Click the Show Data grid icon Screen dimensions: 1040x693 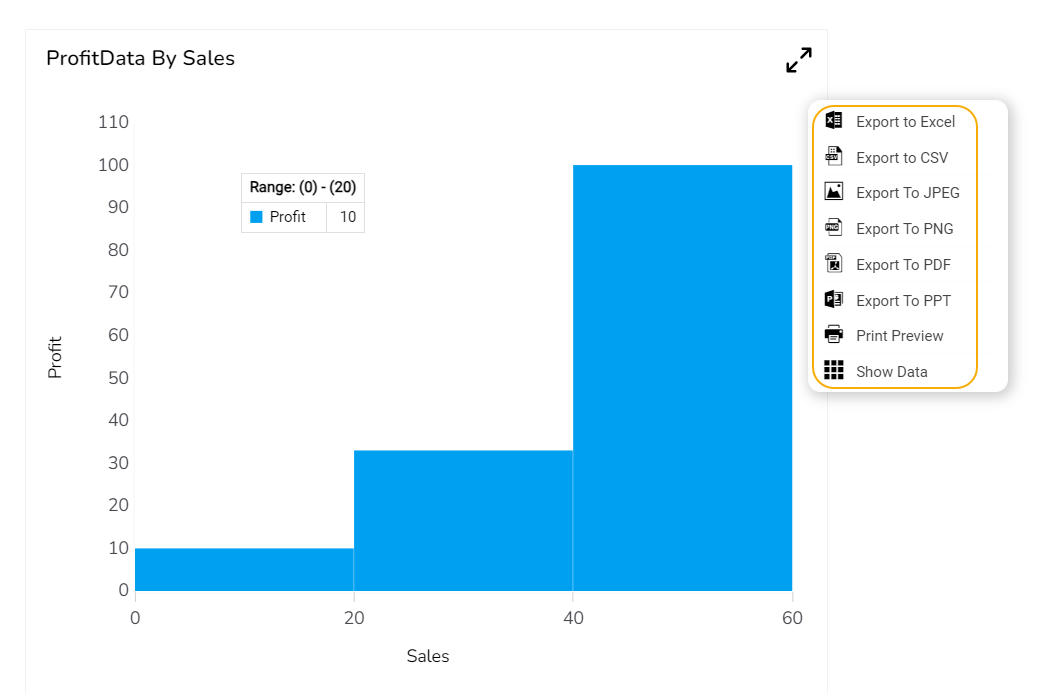pyautogui.click(x=834, y=371)
